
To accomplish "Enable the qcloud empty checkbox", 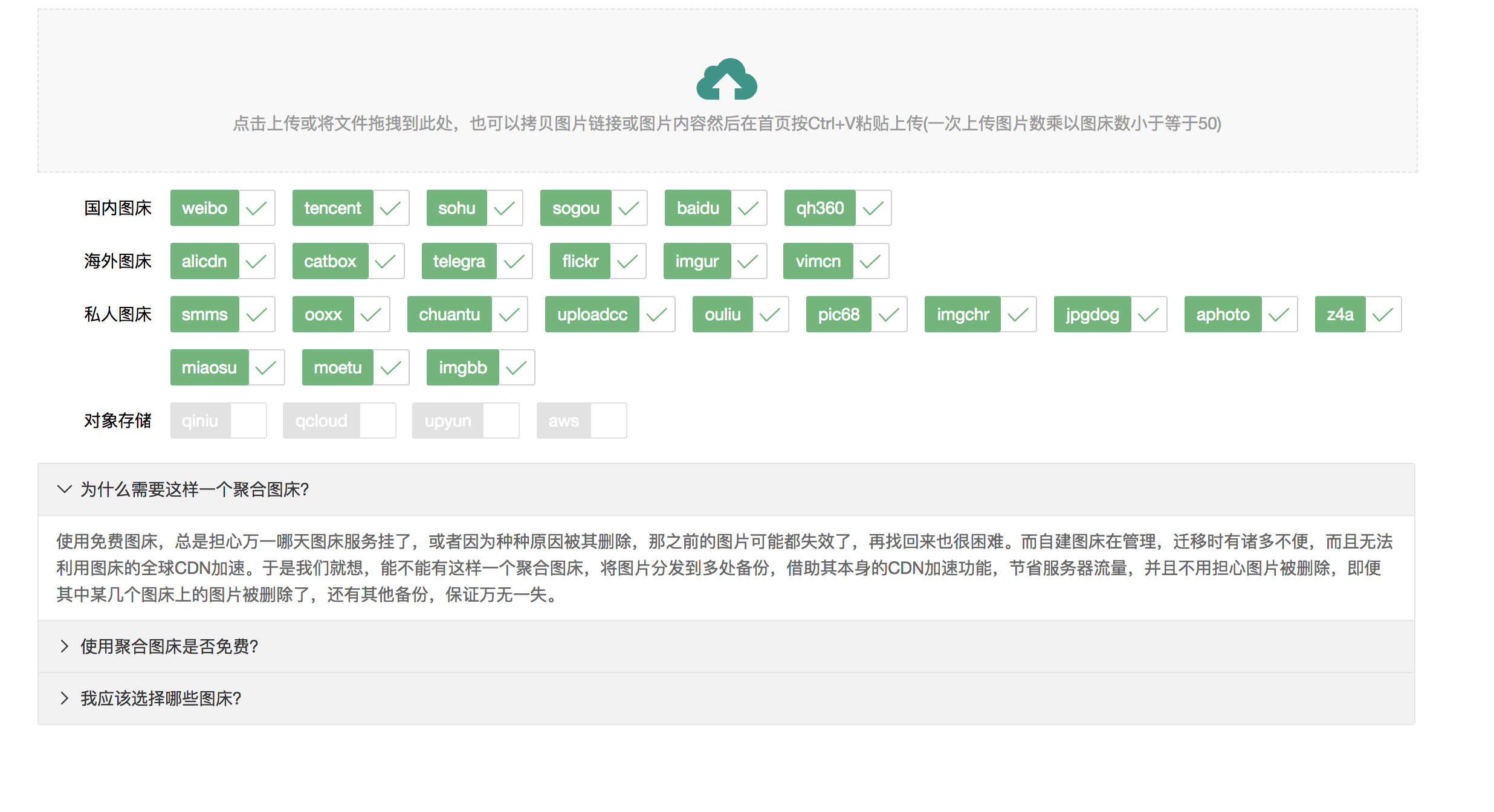I will click(377, 420).
